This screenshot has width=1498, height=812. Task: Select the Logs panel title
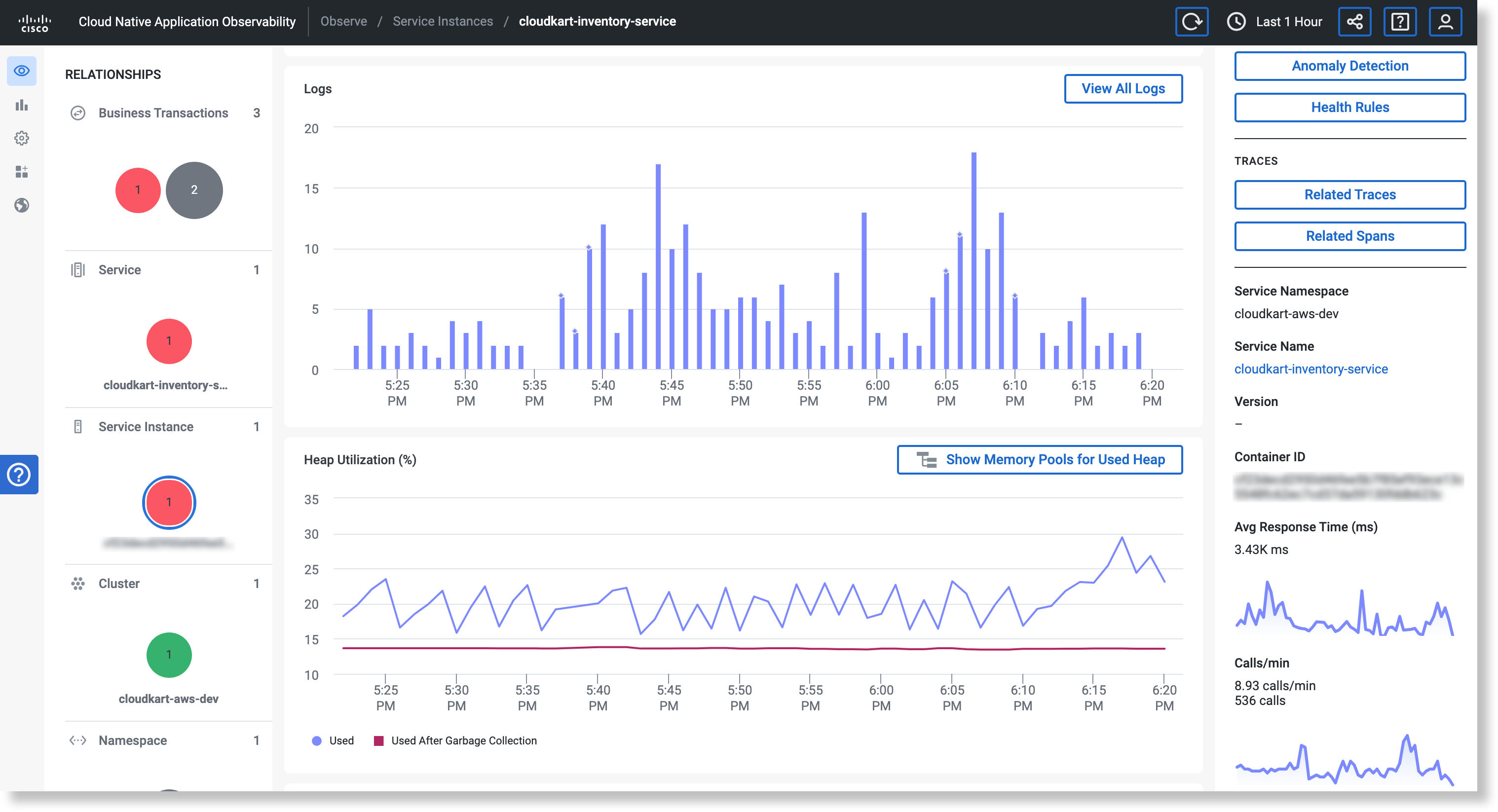point(318,89)
